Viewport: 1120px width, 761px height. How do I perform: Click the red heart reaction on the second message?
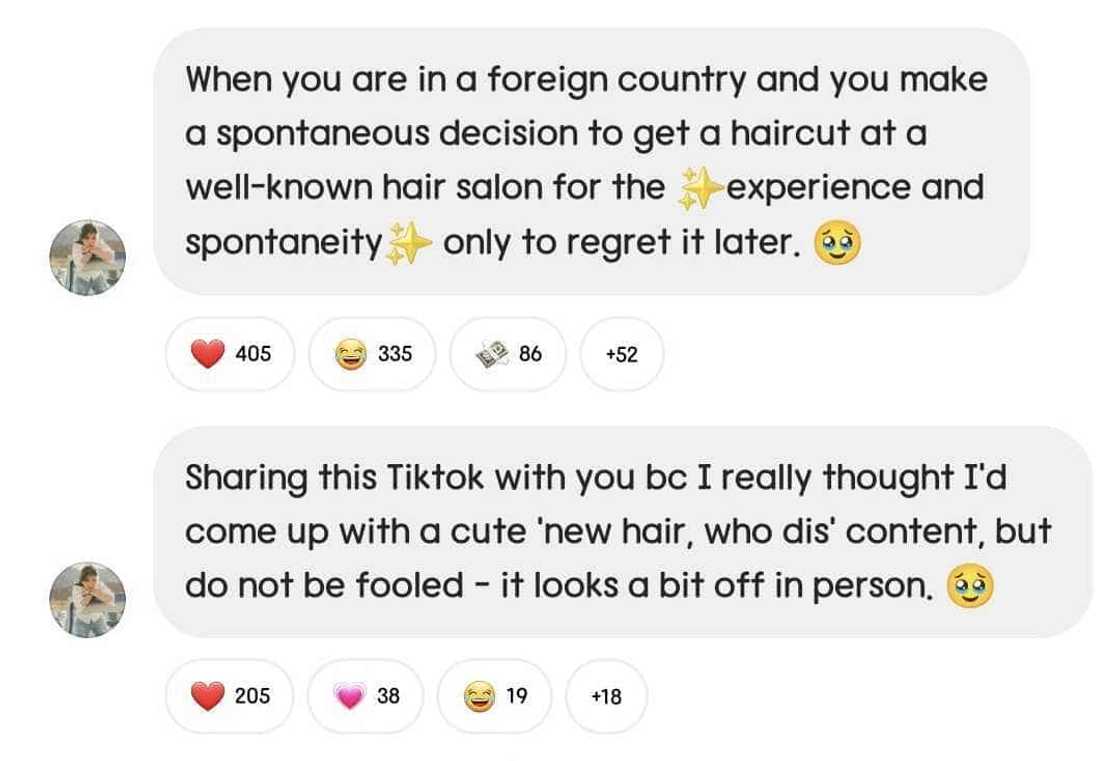[x=228, y=696]
